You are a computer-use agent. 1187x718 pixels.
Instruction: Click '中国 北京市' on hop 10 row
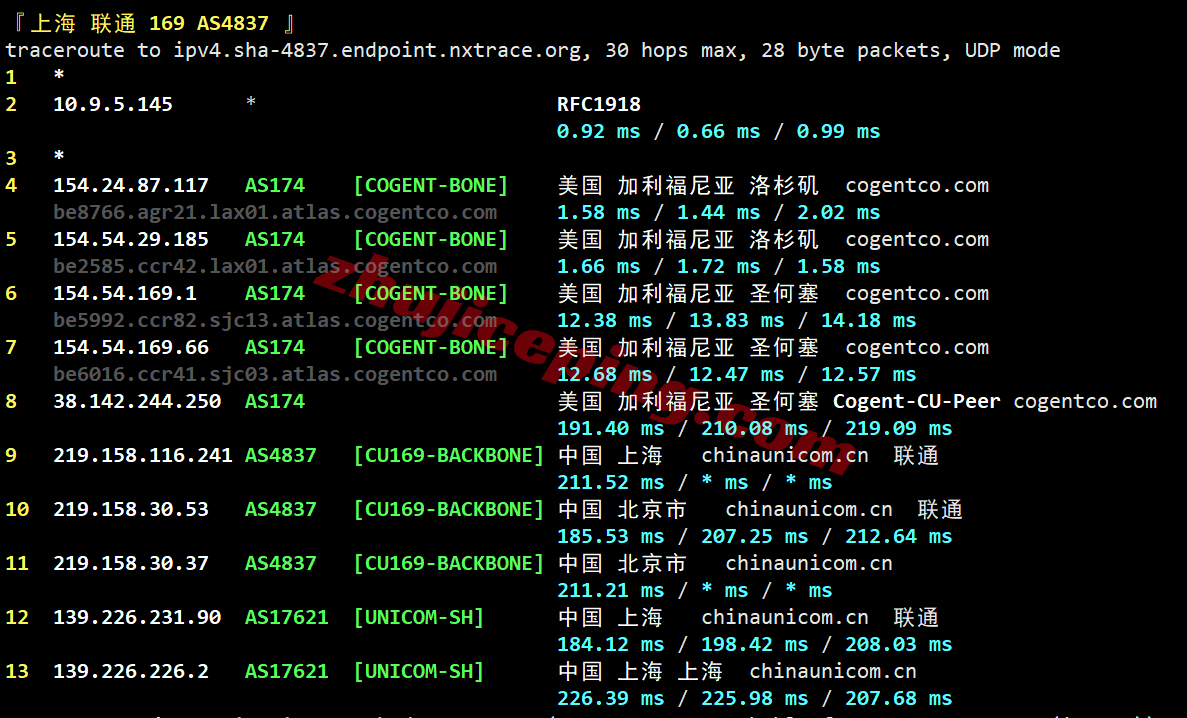pos(622,509)
